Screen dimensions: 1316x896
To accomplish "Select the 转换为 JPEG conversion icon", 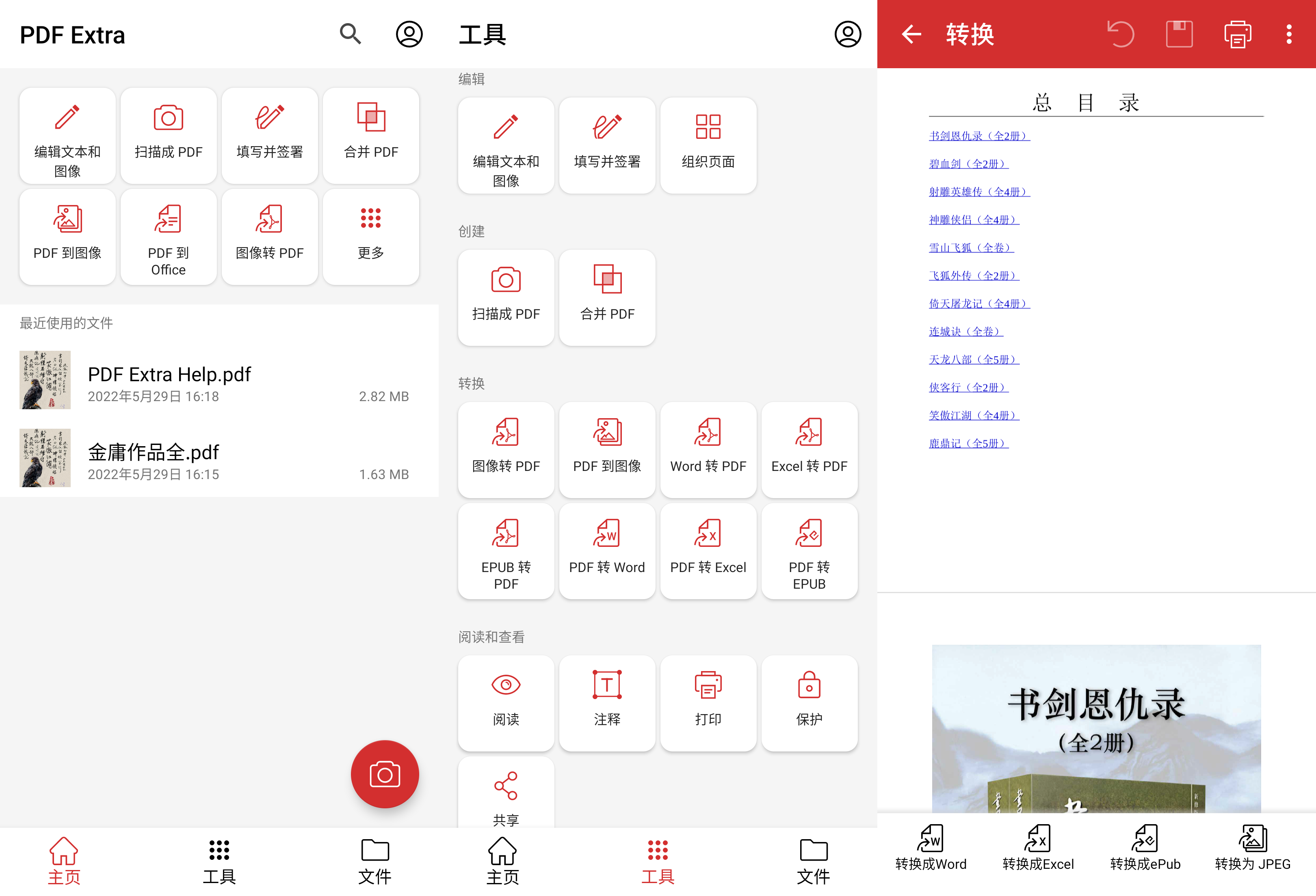I will click(x=1252, y=847).
